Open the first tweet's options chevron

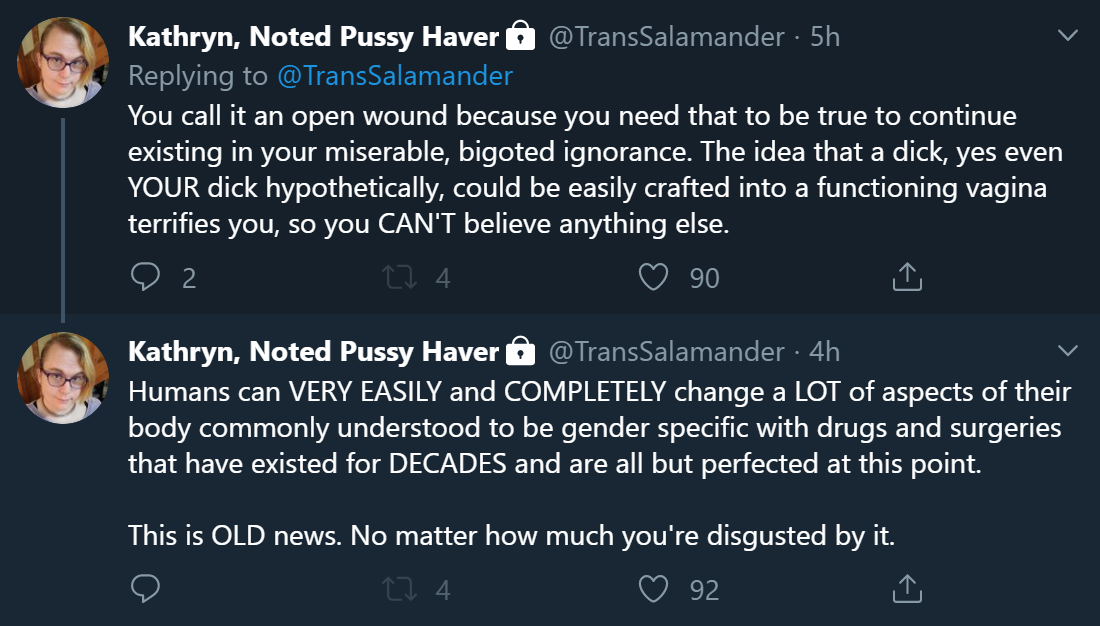coord(1068,37)
